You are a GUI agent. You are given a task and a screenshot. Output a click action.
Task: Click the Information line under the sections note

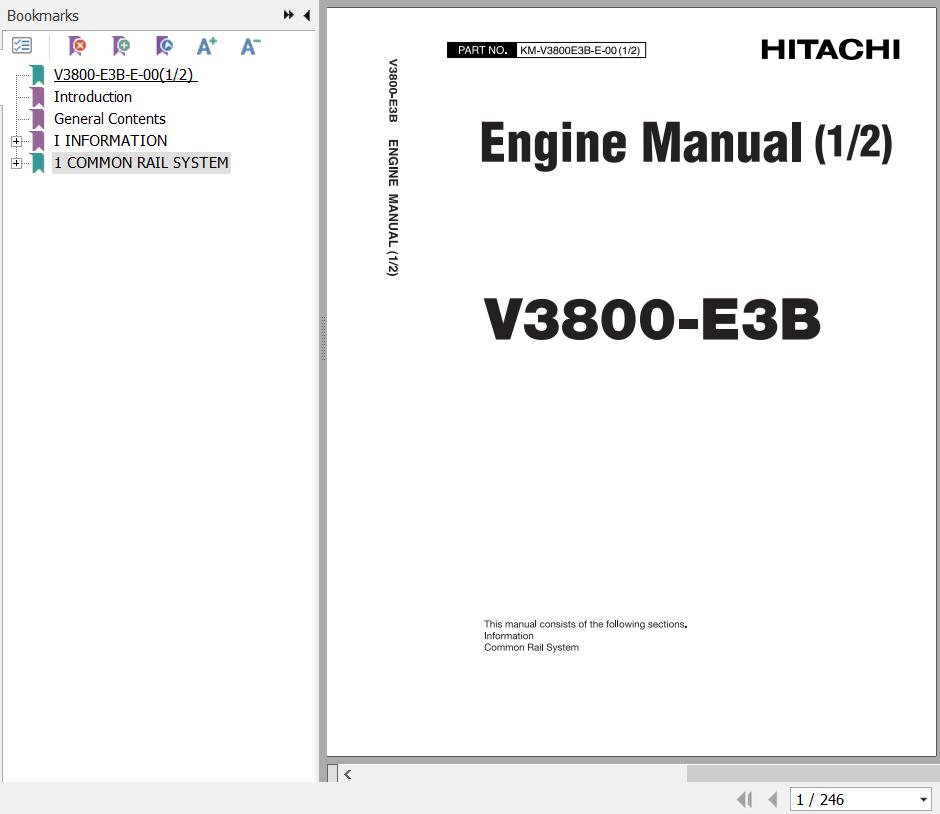click(508, 636)
